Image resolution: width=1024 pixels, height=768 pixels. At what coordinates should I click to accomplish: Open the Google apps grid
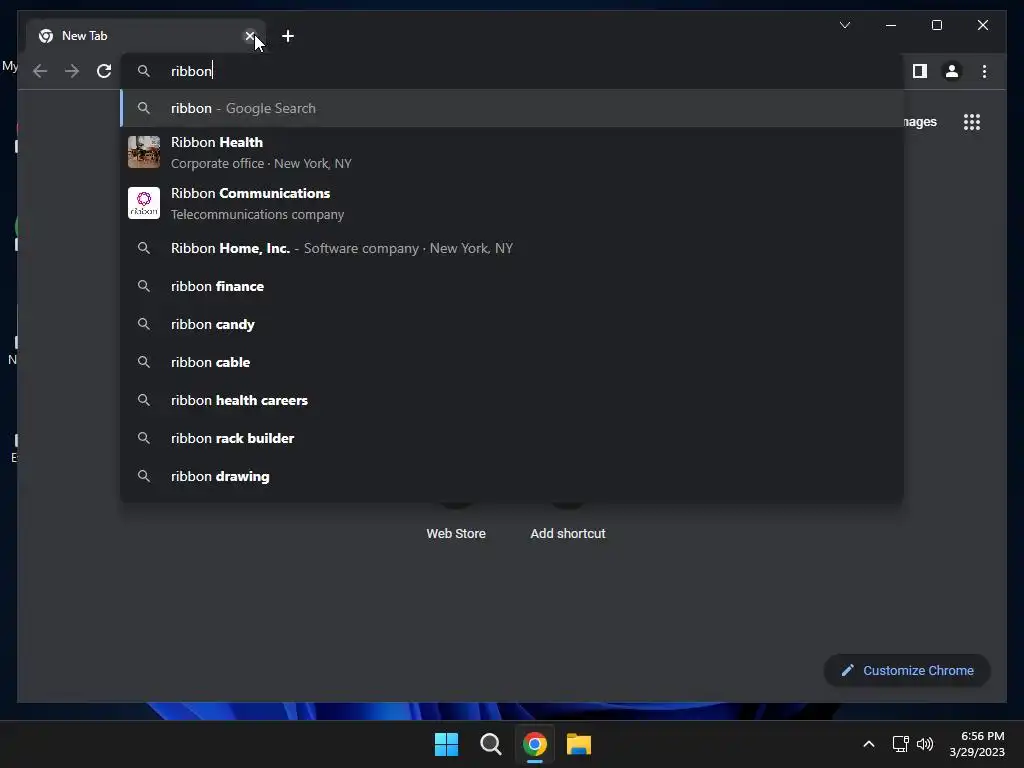[972, 122]
